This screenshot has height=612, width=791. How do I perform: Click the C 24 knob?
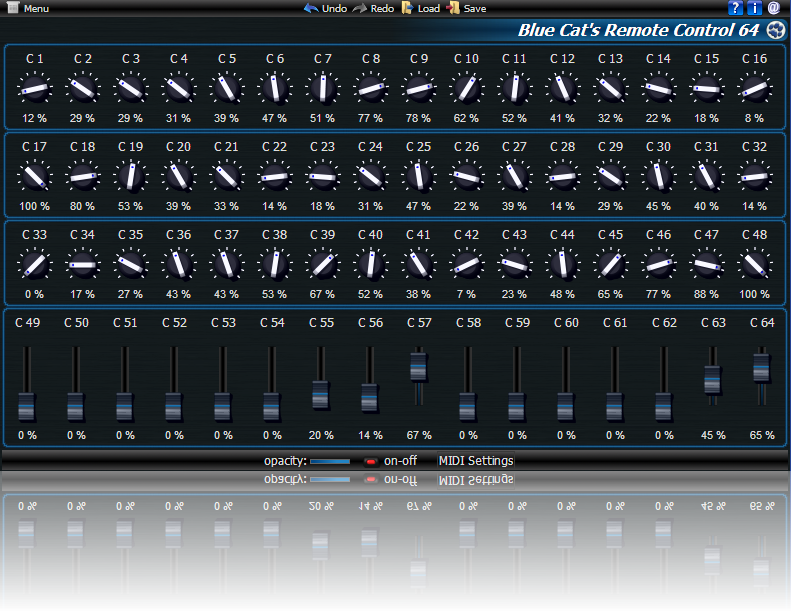(371, 177)
